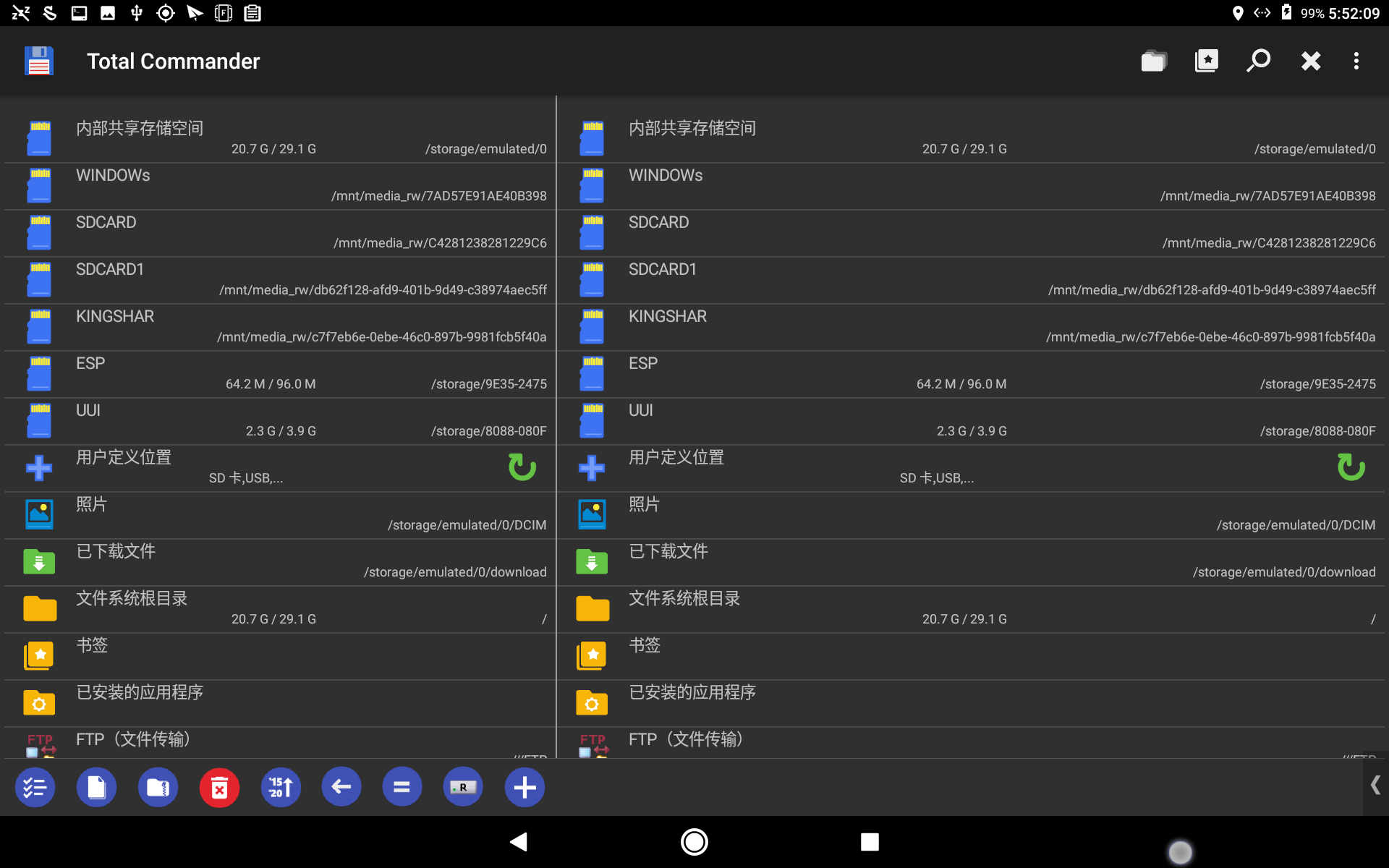Open the folder history icon in the top bar
1389x868 pixels.
point(1153,61)
